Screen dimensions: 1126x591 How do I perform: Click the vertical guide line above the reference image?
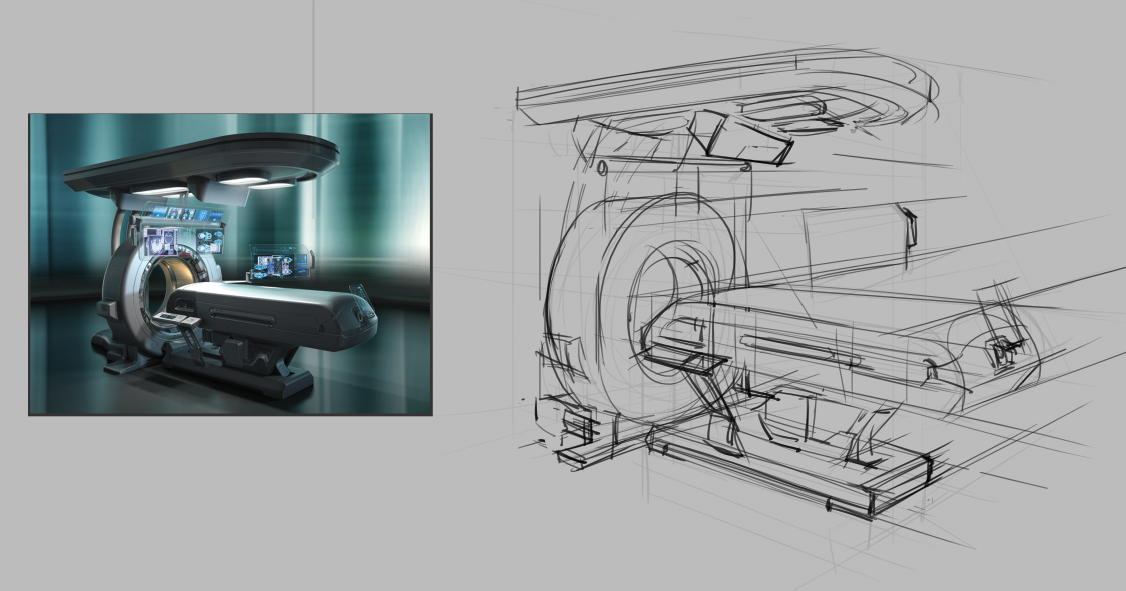point(315,50)
